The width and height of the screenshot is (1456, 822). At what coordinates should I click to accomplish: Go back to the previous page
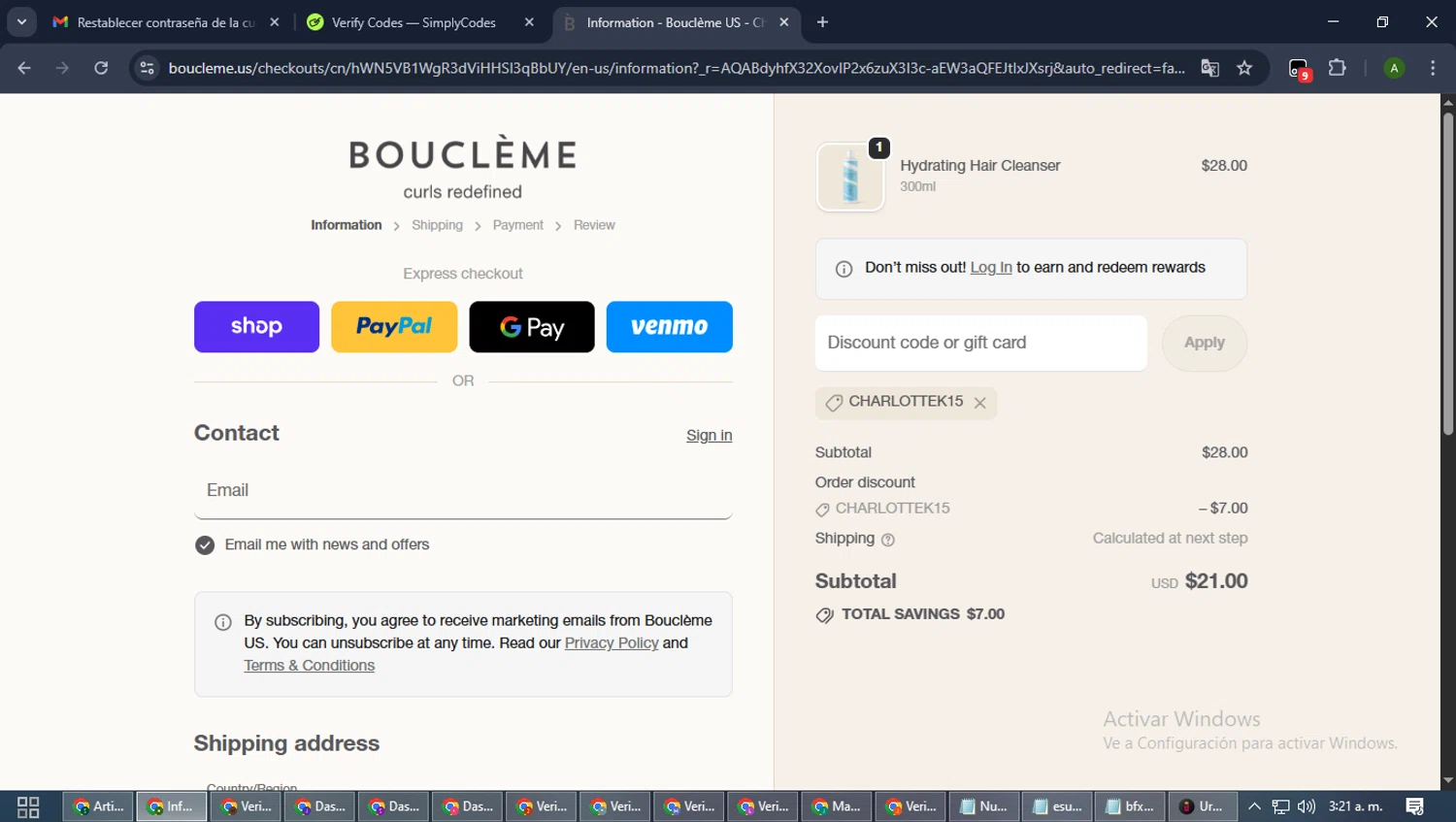tap(24, 68)
